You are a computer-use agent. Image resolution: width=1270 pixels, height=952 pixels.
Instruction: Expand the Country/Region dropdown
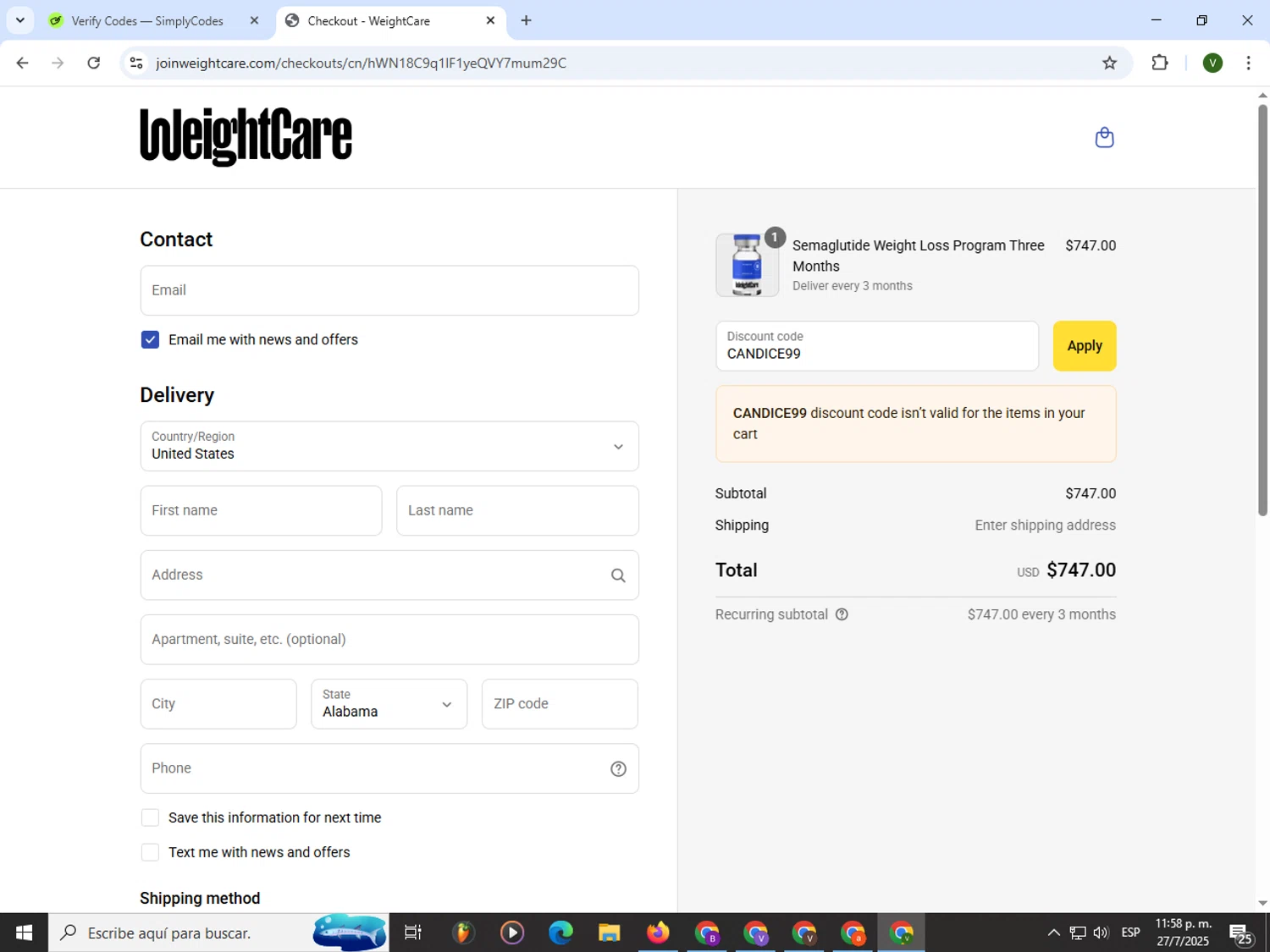(x=389, y=446)
